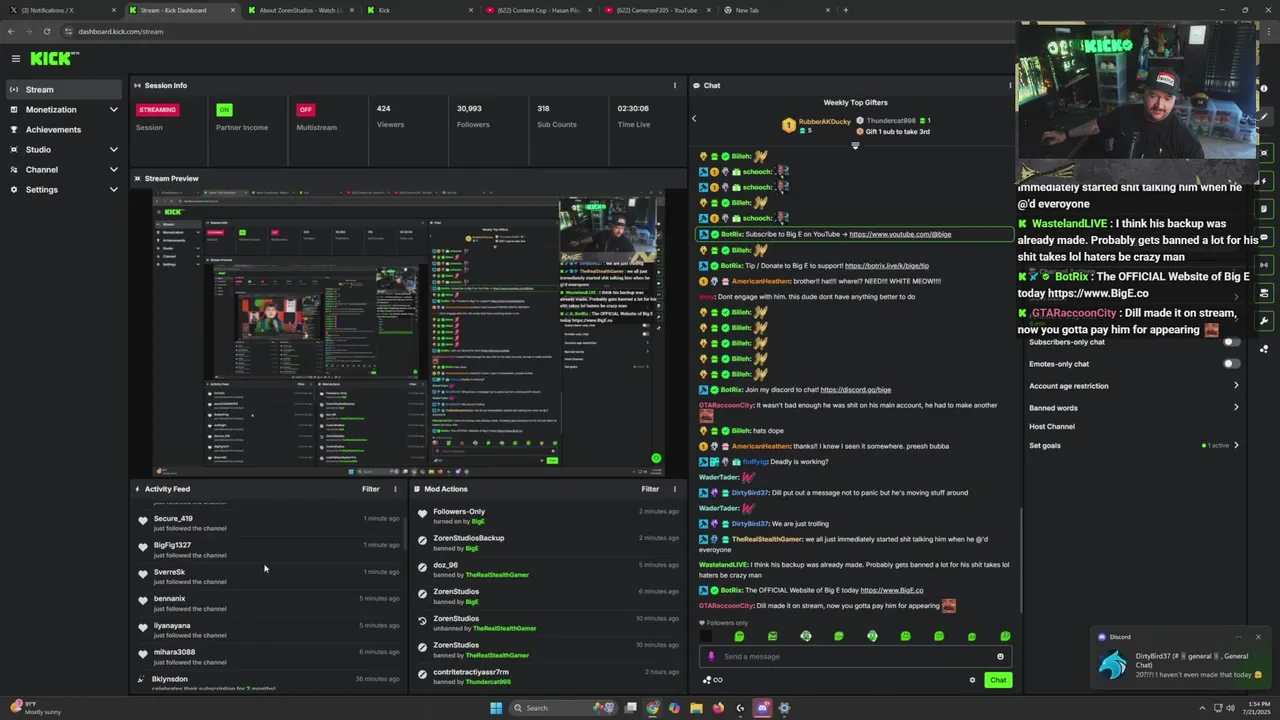Screen dimensions: 1280x720
Task: Open Set goals option
Action: (1134, 445)
